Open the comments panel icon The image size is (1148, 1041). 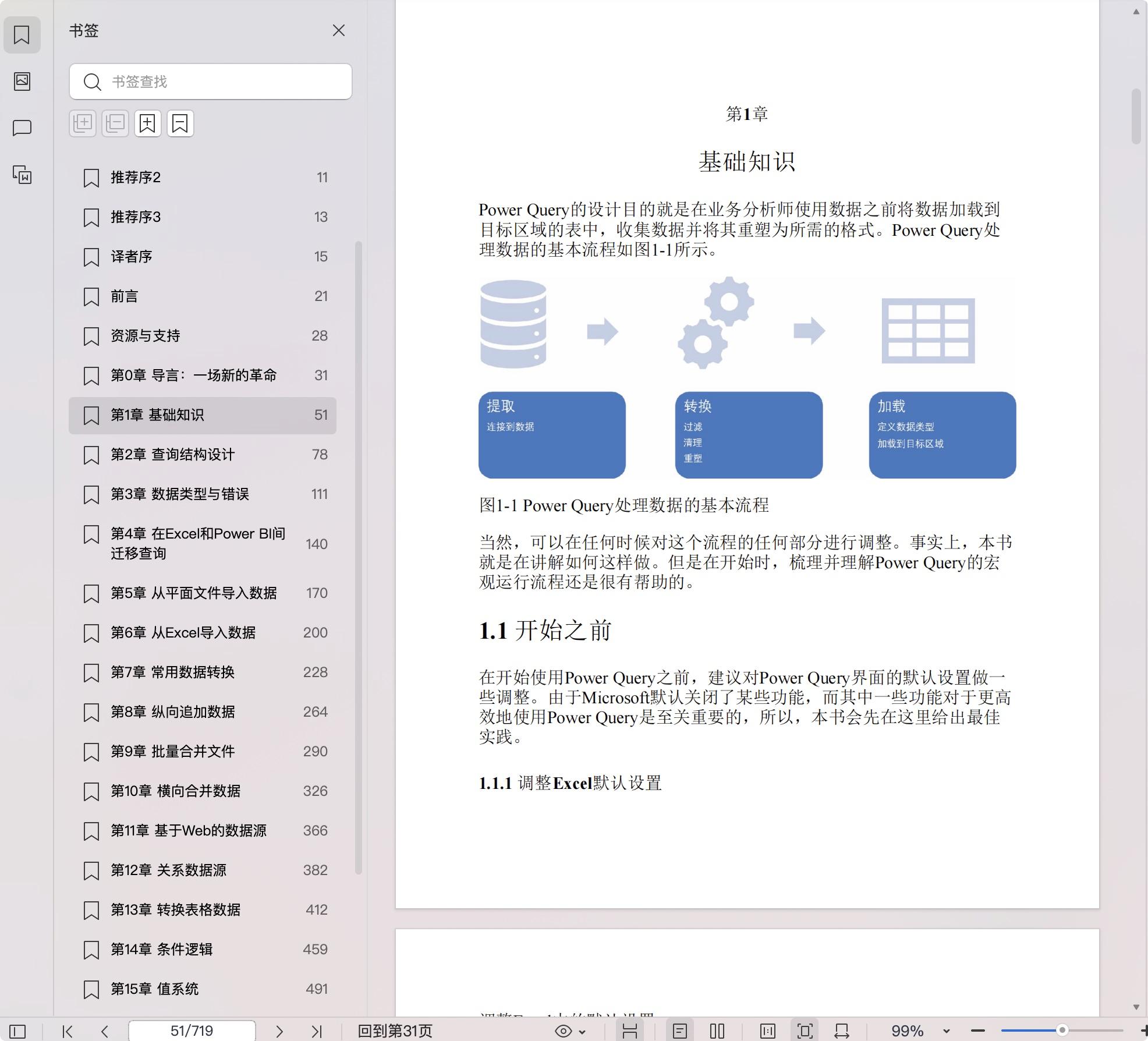22,128
